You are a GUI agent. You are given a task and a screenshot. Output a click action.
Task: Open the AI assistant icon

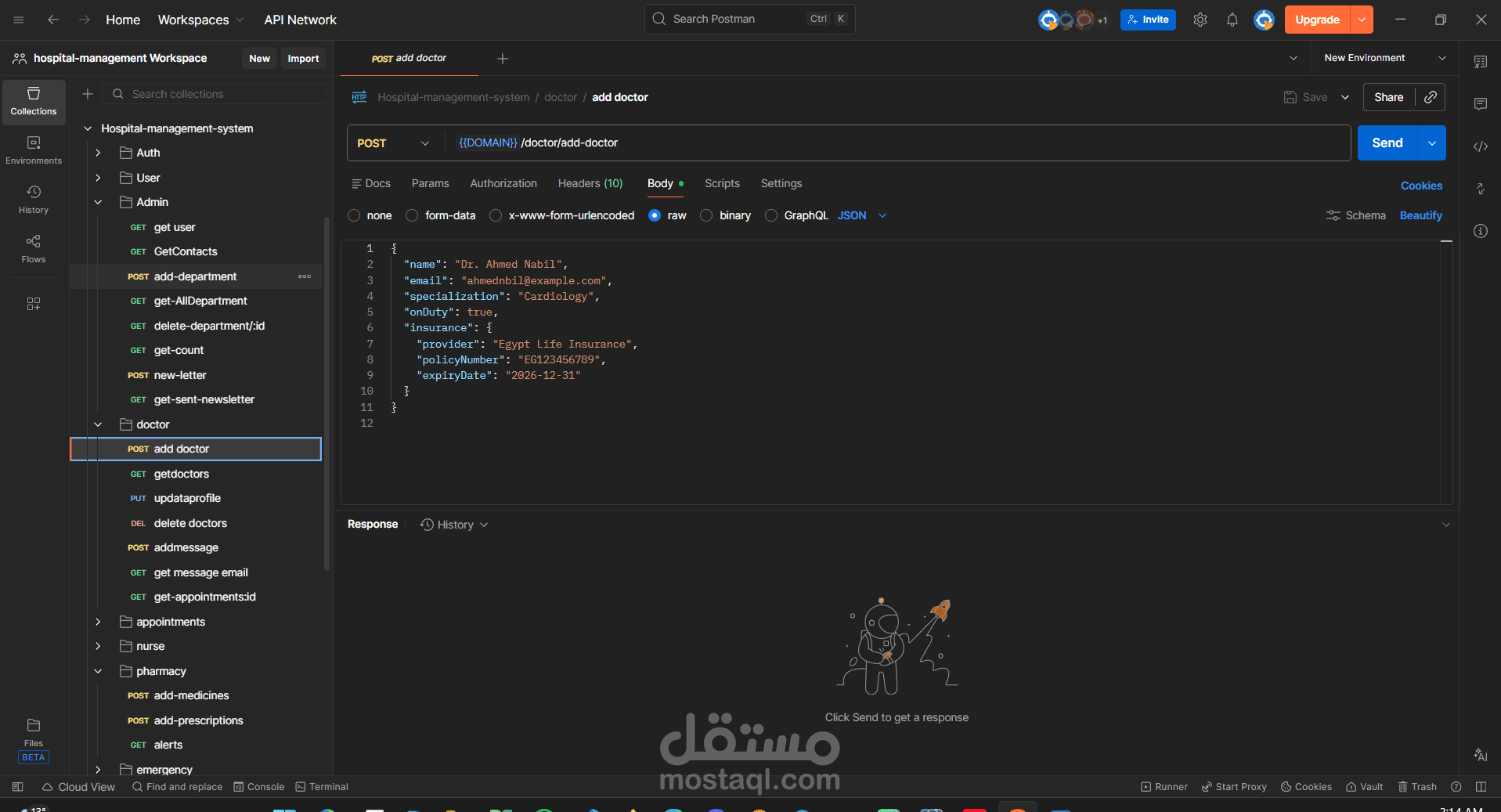[x=1481, y=755]
